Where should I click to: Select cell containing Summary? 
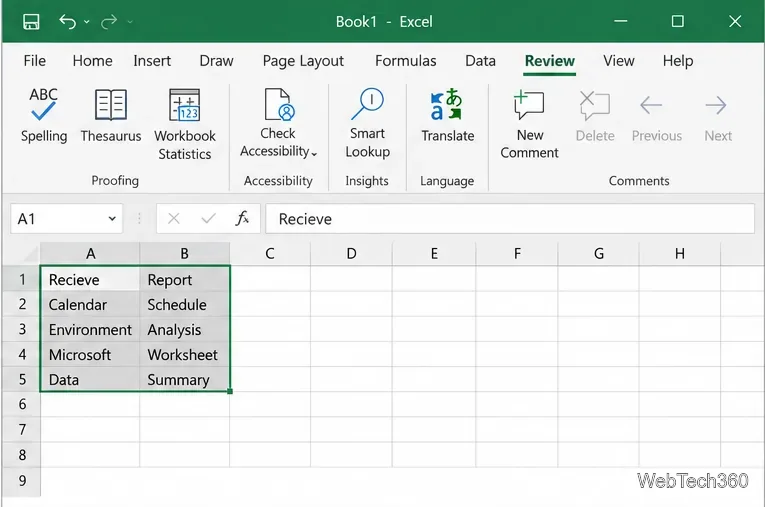pos(184,379)
